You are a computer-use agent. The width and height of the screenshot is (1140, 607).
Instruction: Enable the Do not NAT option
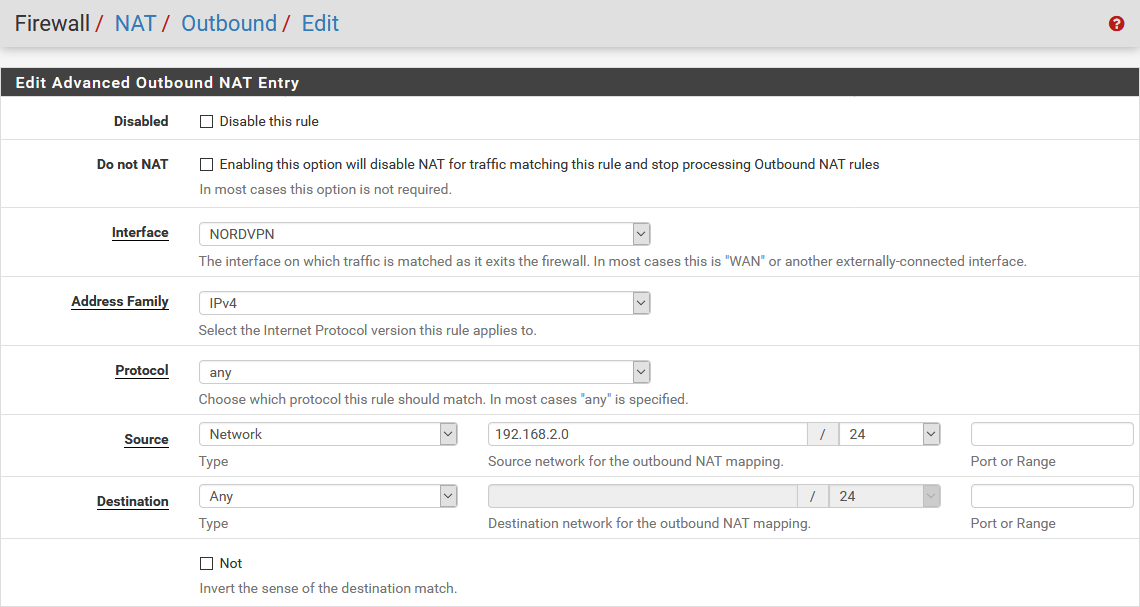[x=207, y=165]
